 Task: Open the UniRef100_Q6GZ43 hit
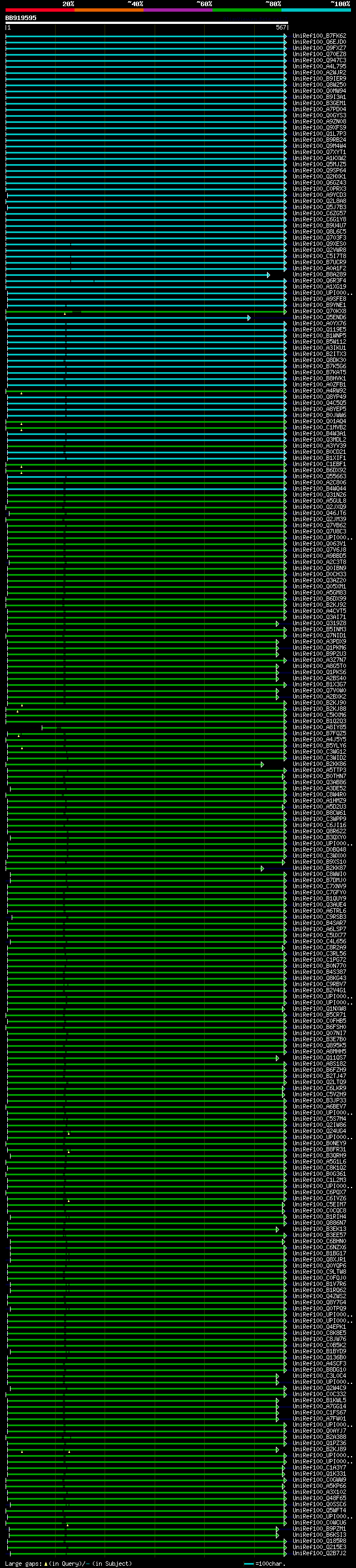pos(319,182)
